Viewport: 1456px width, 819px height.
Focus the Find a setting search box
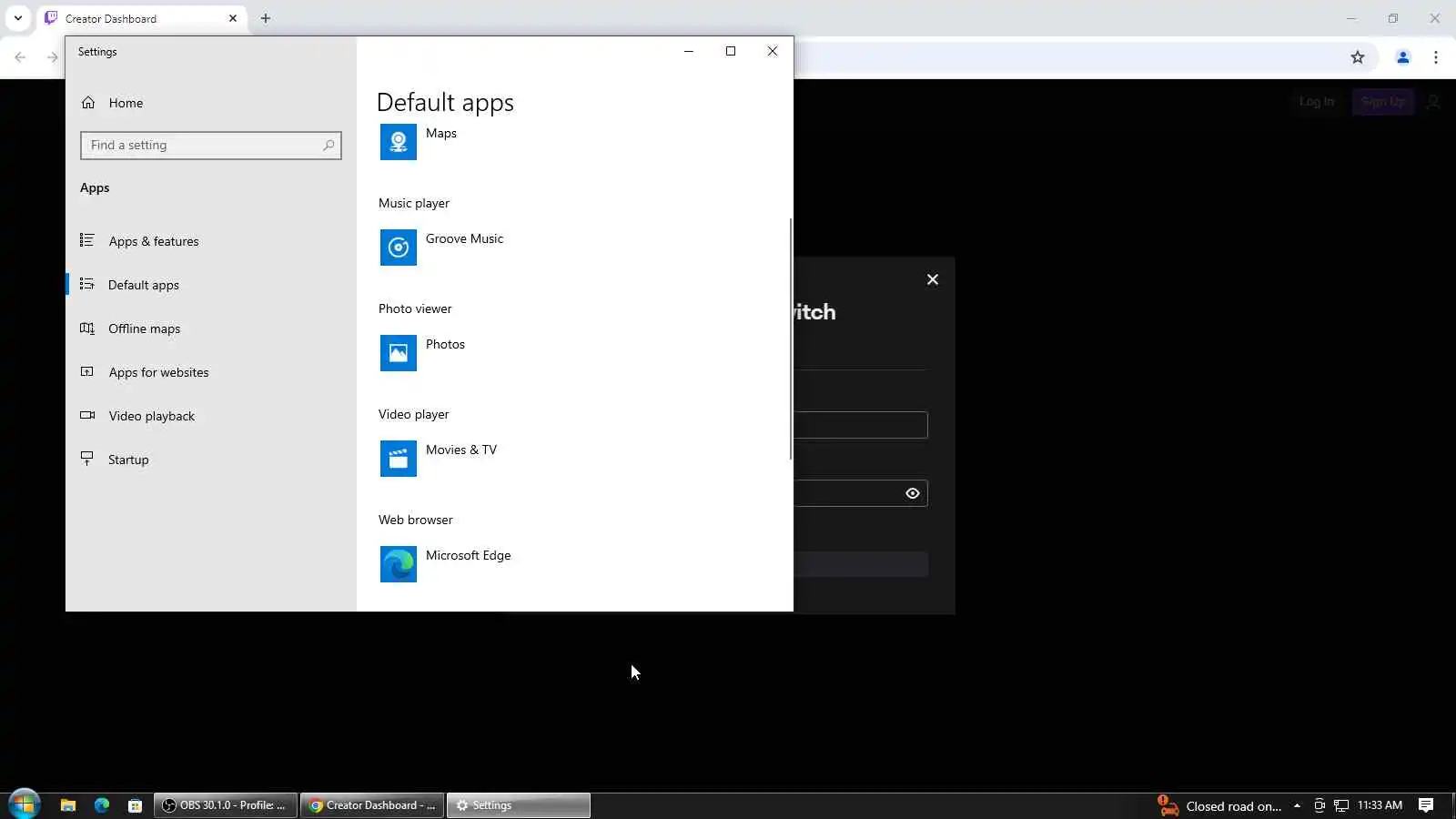(211, 146)
